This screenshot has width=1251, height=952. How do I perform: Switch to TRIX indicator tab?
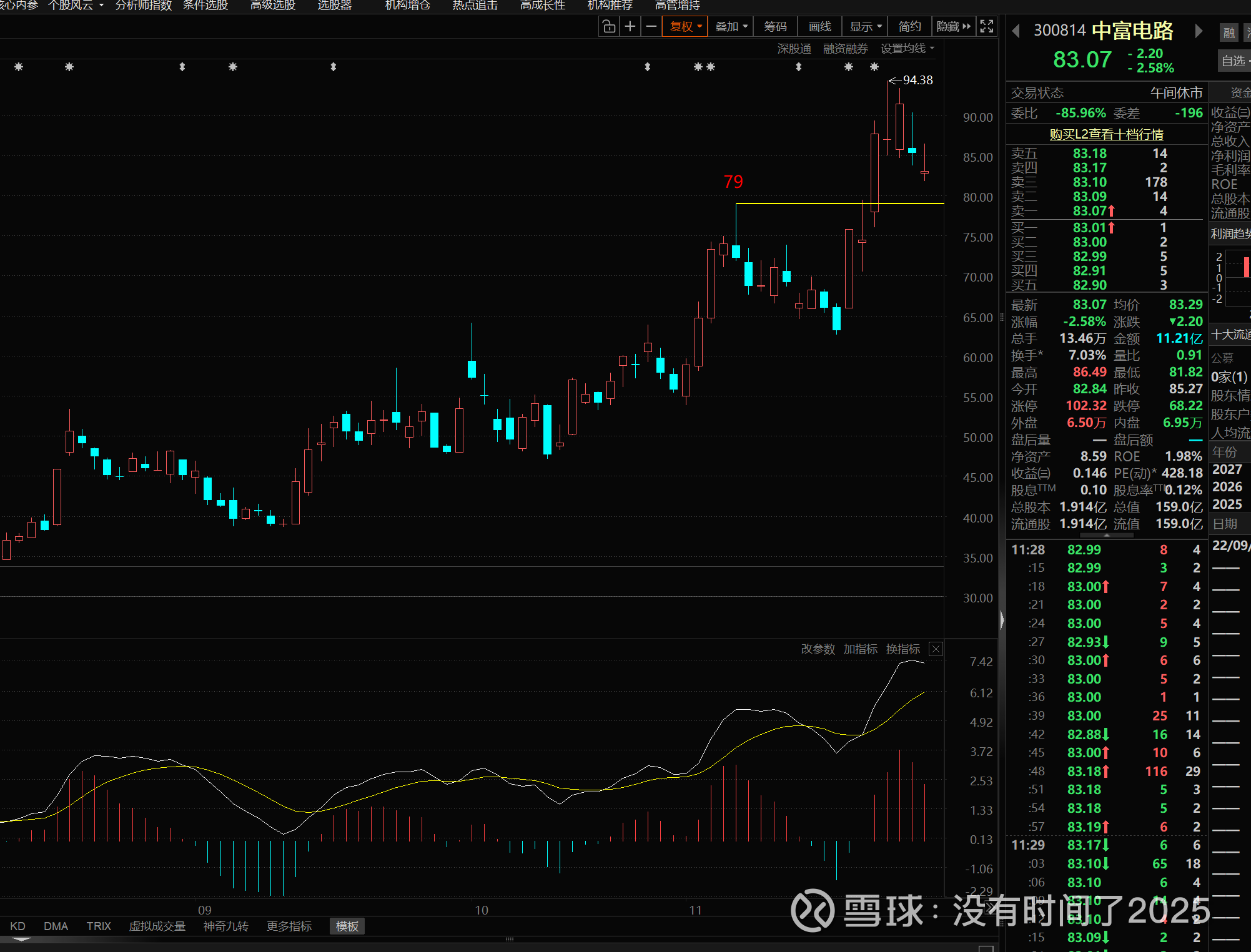[x=99, y=926]
